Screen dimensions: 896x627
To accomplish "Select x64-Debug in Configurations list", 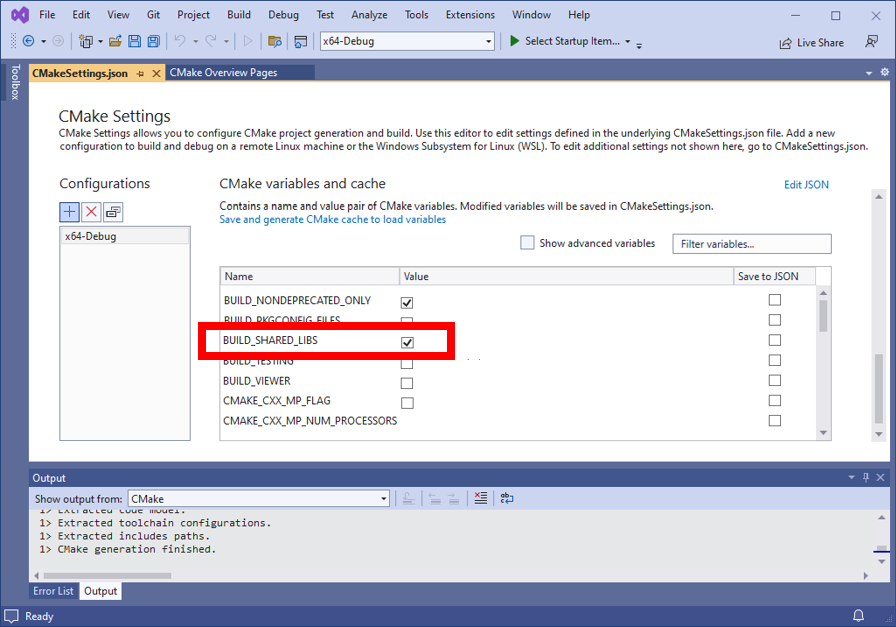I will coord(125,236).
